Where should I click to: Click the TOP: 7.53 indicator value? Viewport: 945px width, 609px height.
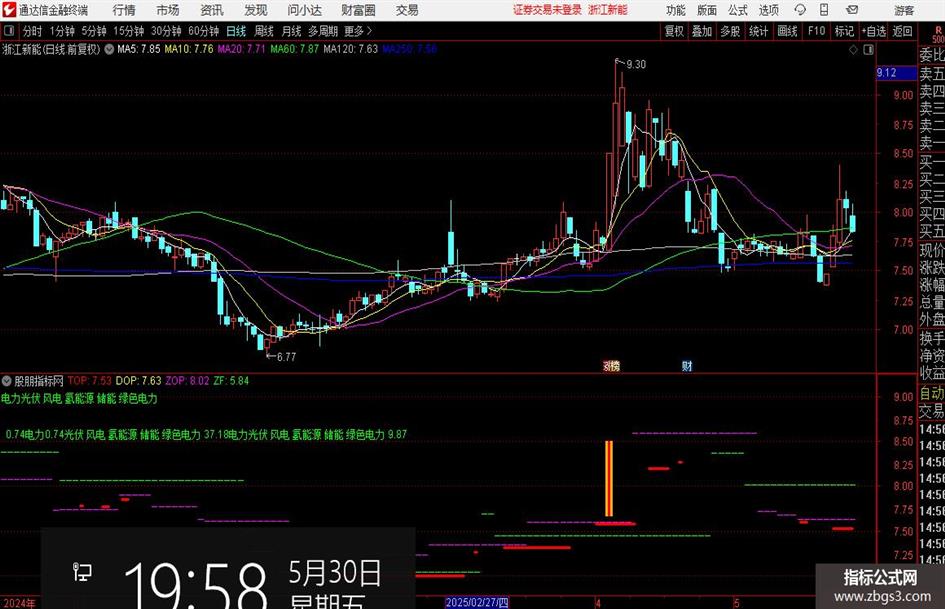[90, 380]
